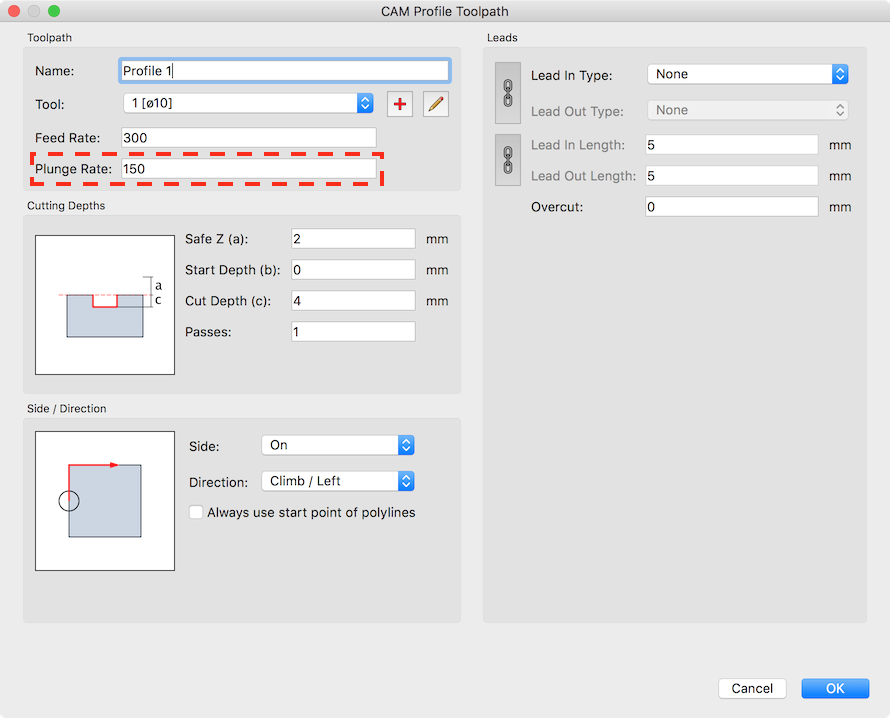Click the red plus add tool icon
Image resolution: width=890 pixels, height=718 pixels.
(x=400, y=104)
